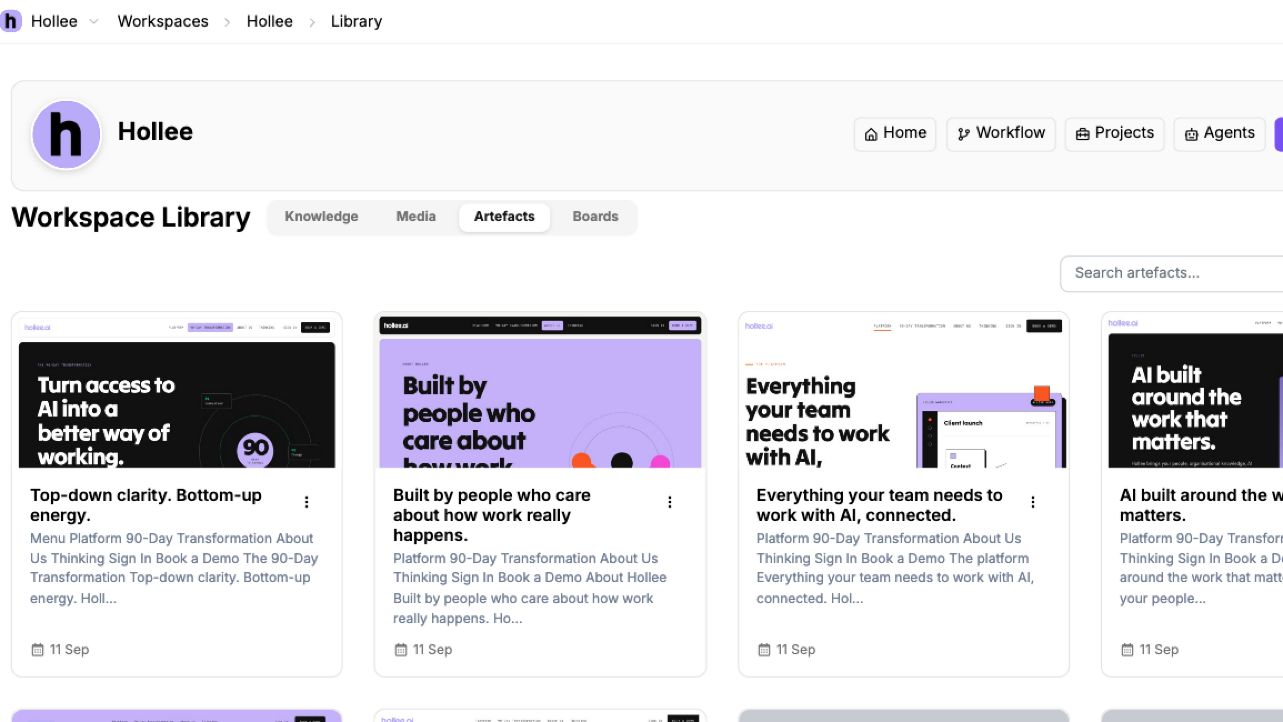1283x722 pixels.
Task: Go to Hollee in the breadcrumb trail
Action: 270,21
